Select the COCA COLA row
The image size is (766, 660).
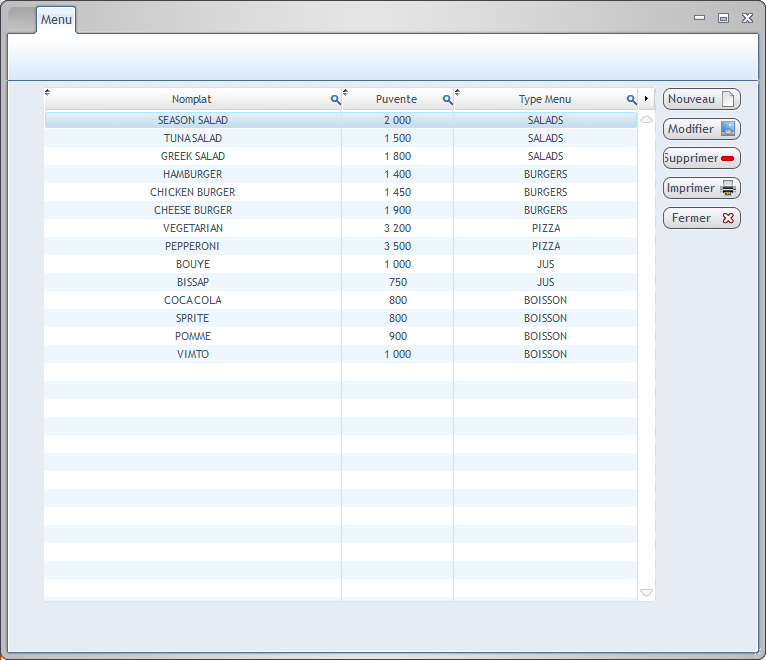(192, 300)
